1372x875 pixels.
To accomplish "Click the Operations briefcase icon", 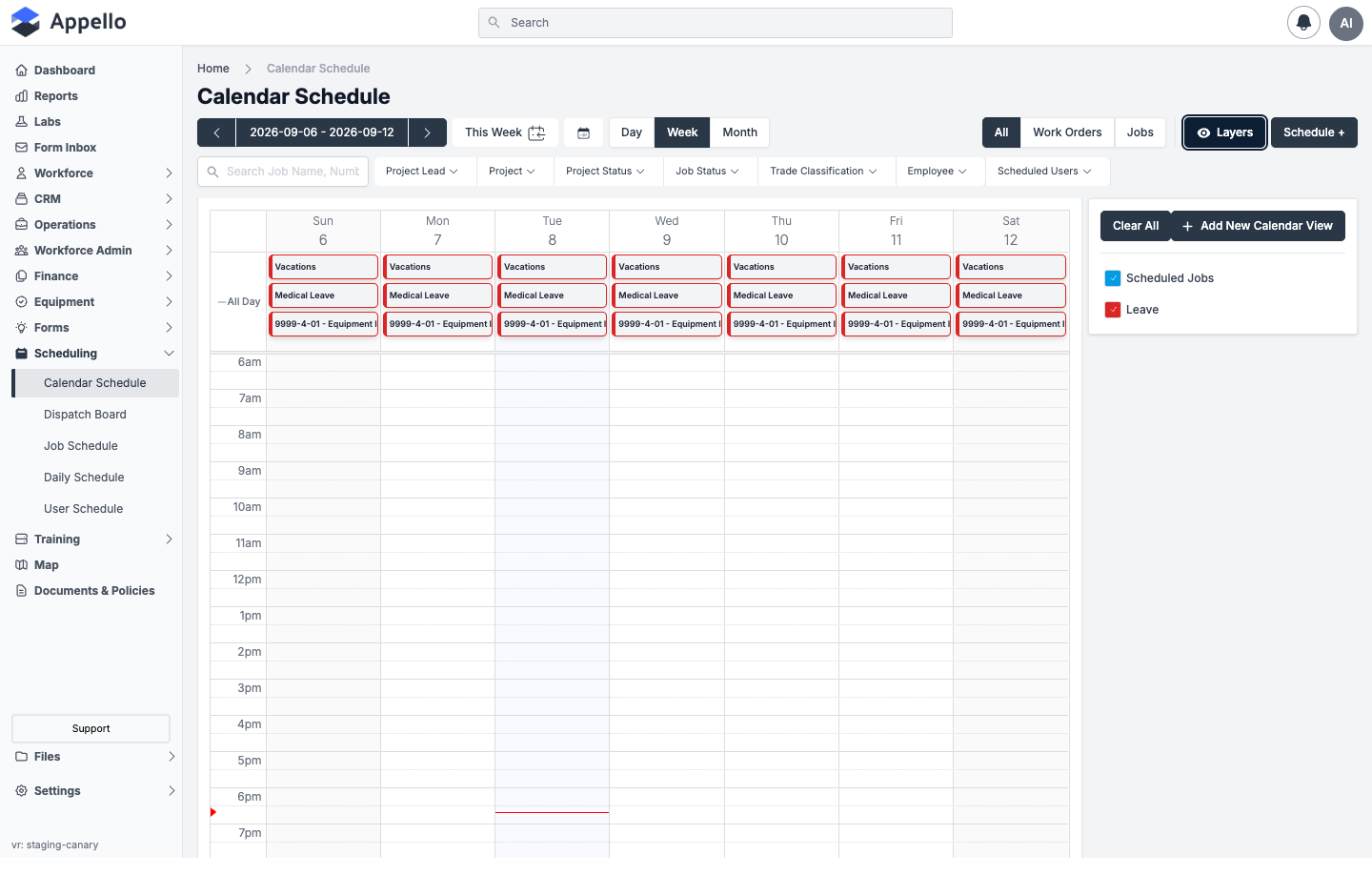I will [21, 225].
